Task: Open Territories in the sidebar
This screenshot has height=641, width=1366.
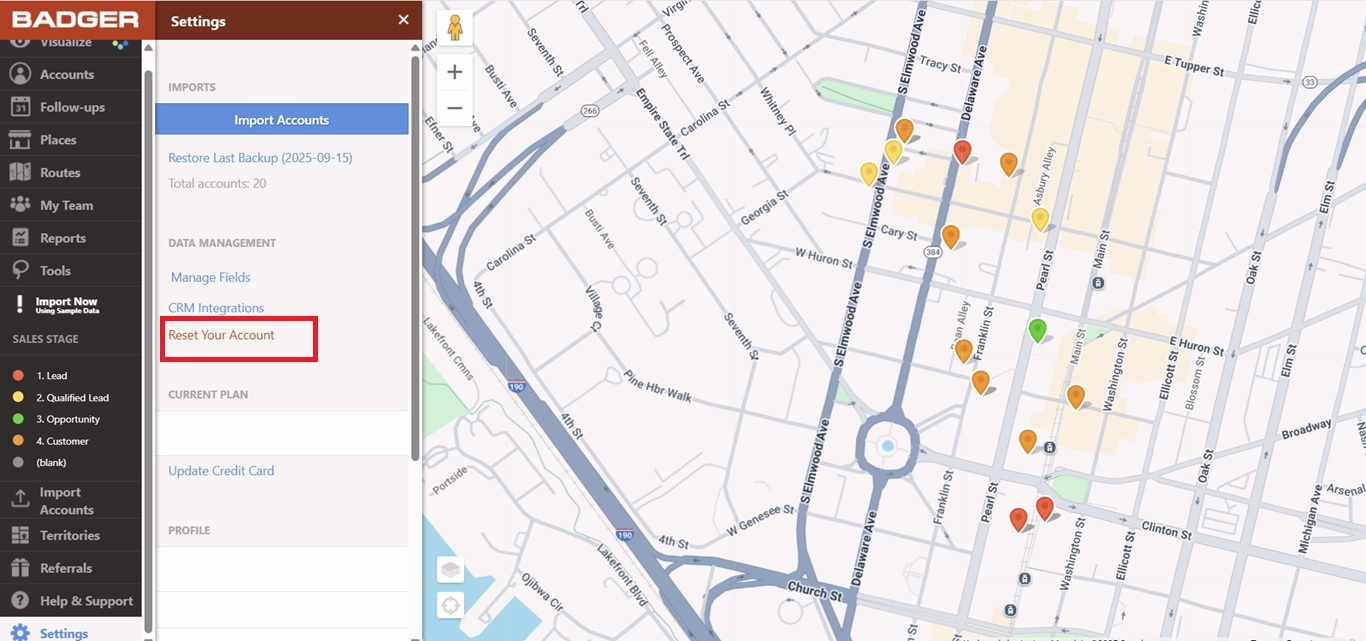Action: click(x=69, y=535)
